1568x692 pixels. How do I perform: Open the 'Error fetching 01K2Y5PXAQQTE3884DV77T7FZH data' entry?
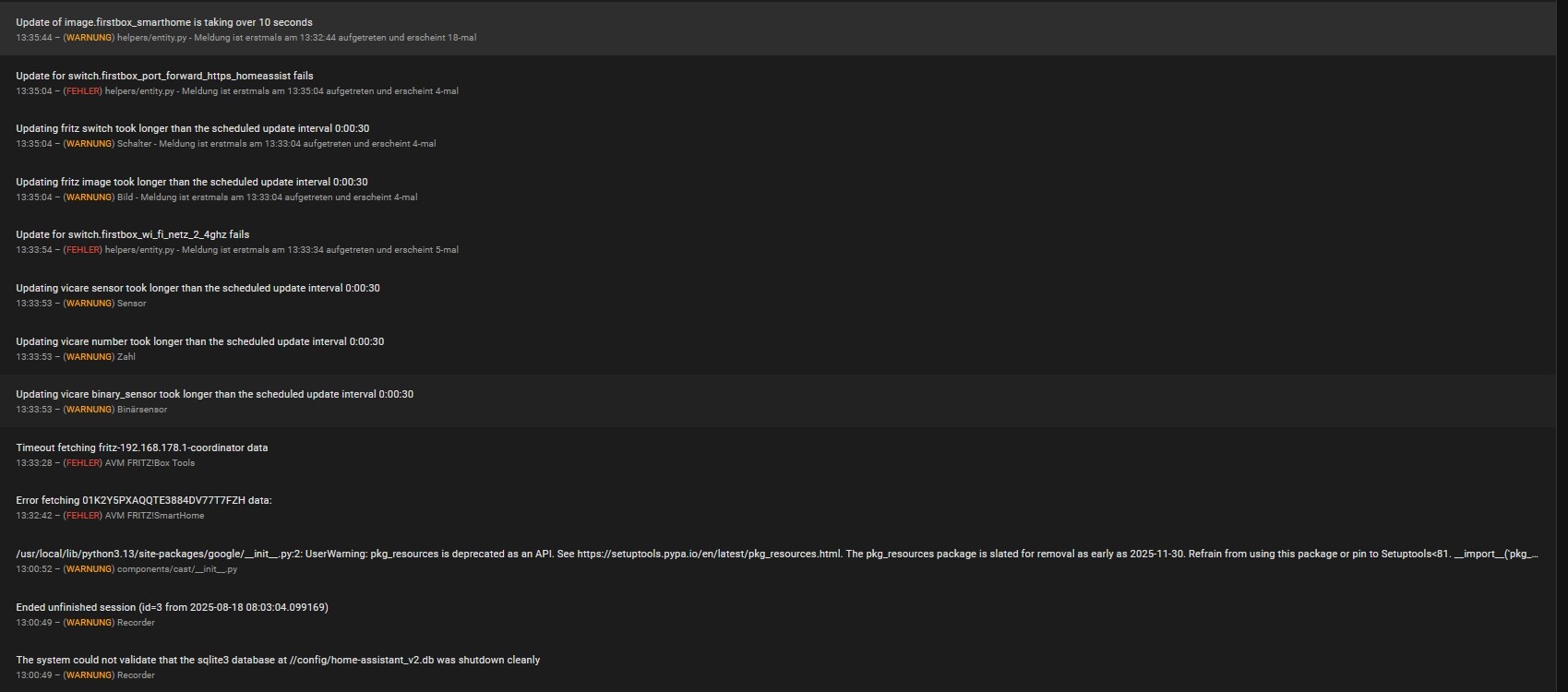click(778, 507)
